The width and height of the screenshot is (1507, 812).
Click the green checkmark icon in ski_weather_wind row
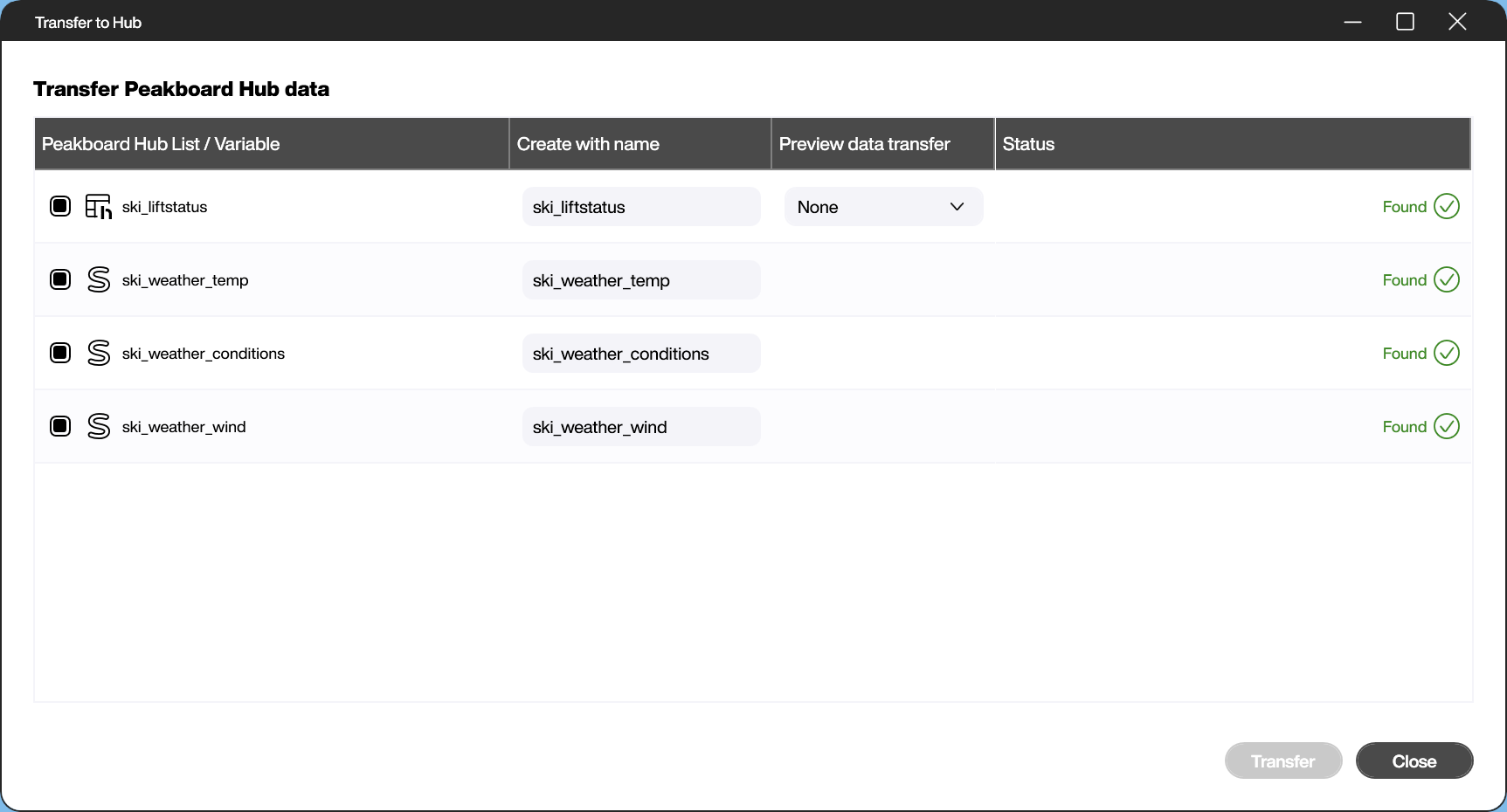tap(1447, 427)
